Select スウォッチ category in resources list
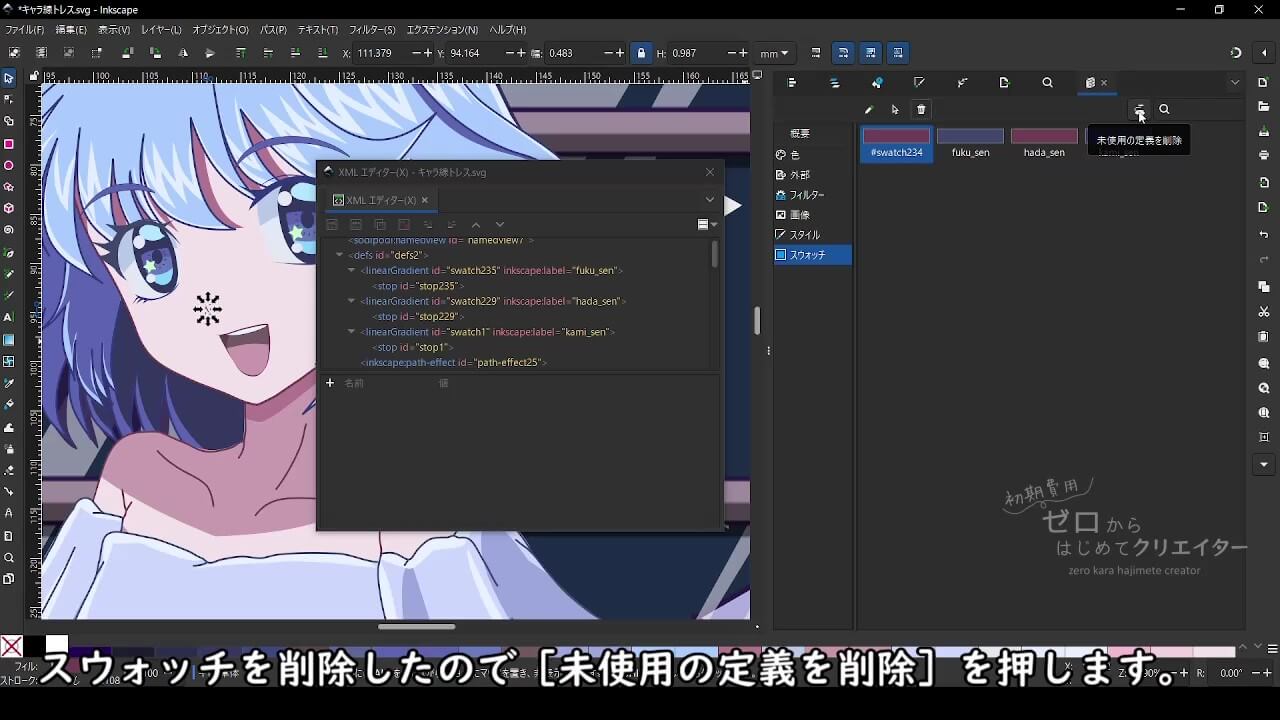 point(813,255)
